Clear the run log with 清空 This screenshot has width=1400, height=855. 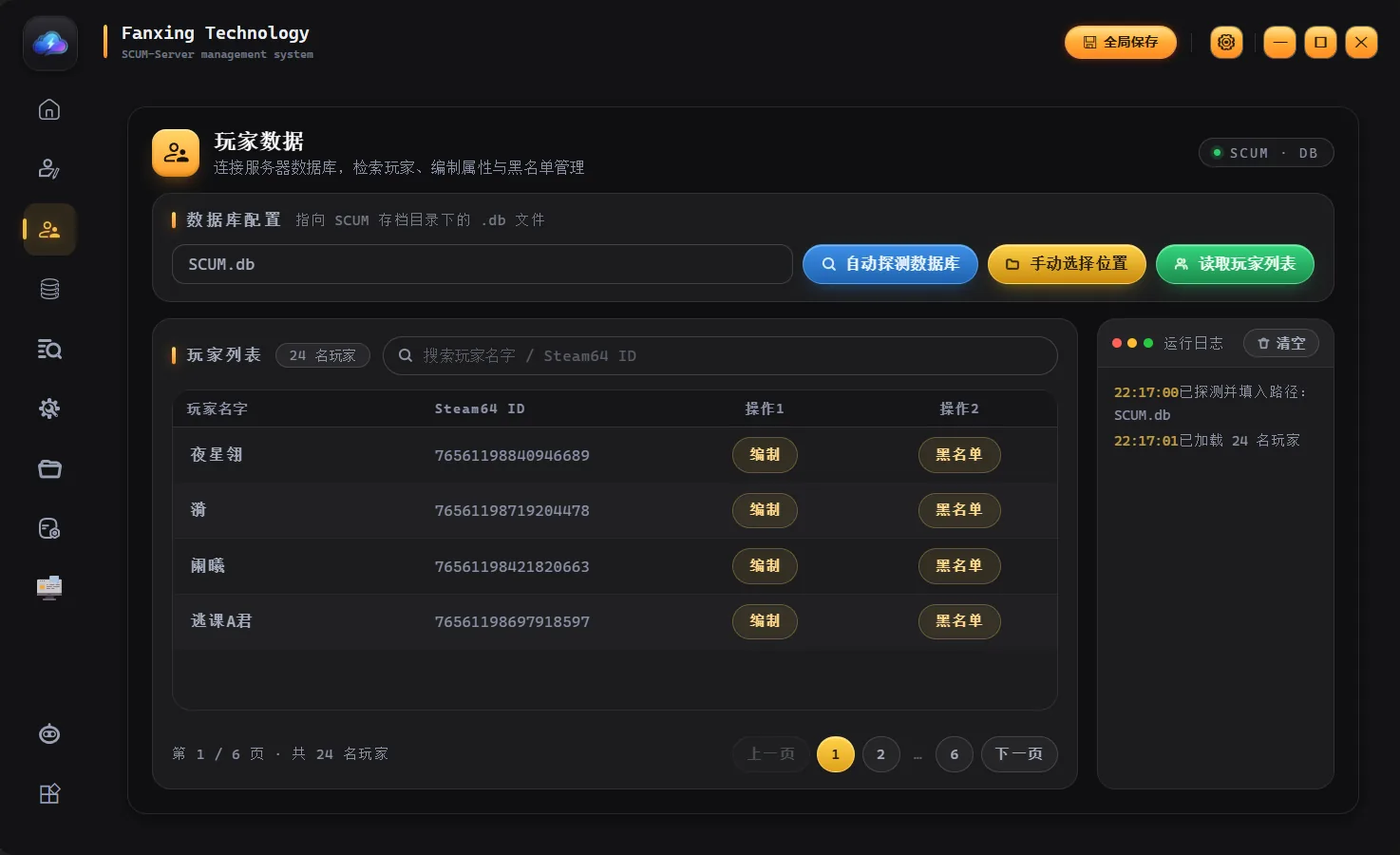(1280, 343)
